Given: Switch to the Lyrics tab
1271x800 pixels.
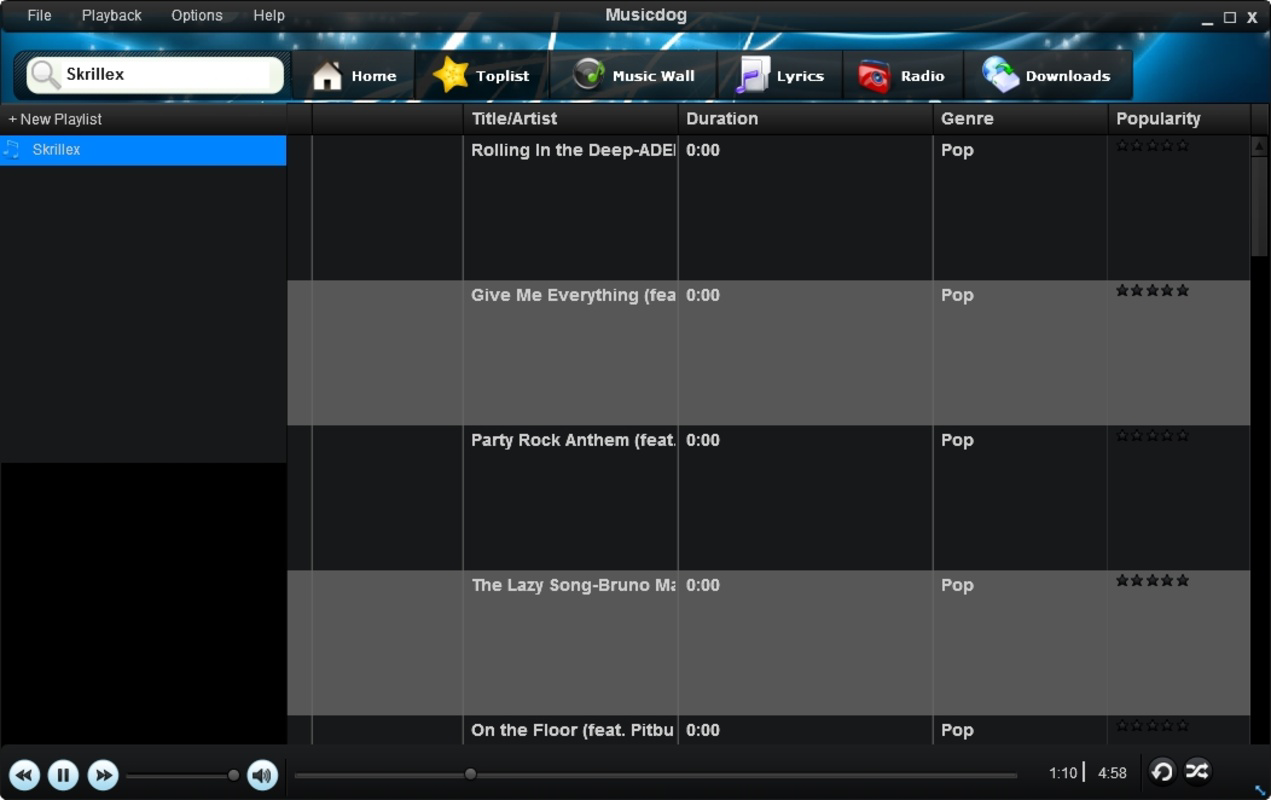Looking at the screenshot, I should point(780,76).
